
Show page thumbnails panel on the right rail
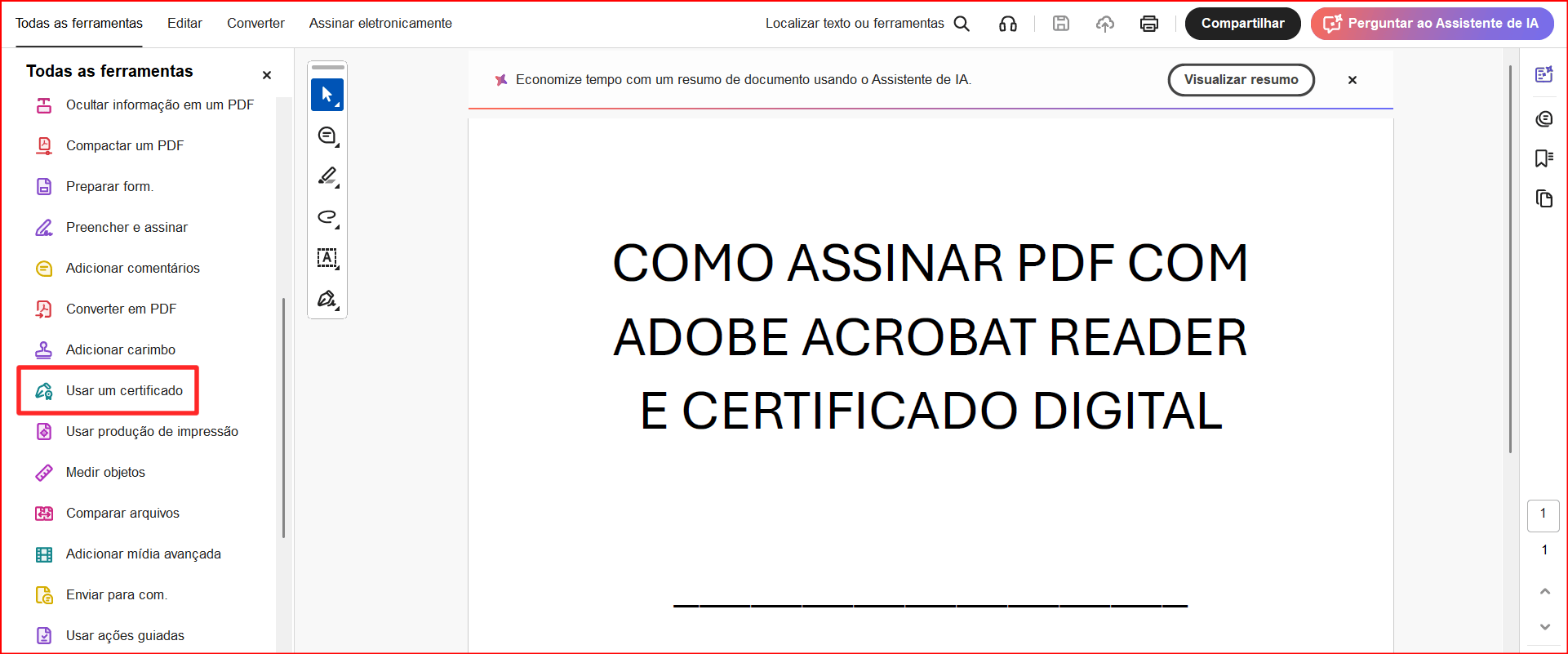click(x=1544, y=198)
